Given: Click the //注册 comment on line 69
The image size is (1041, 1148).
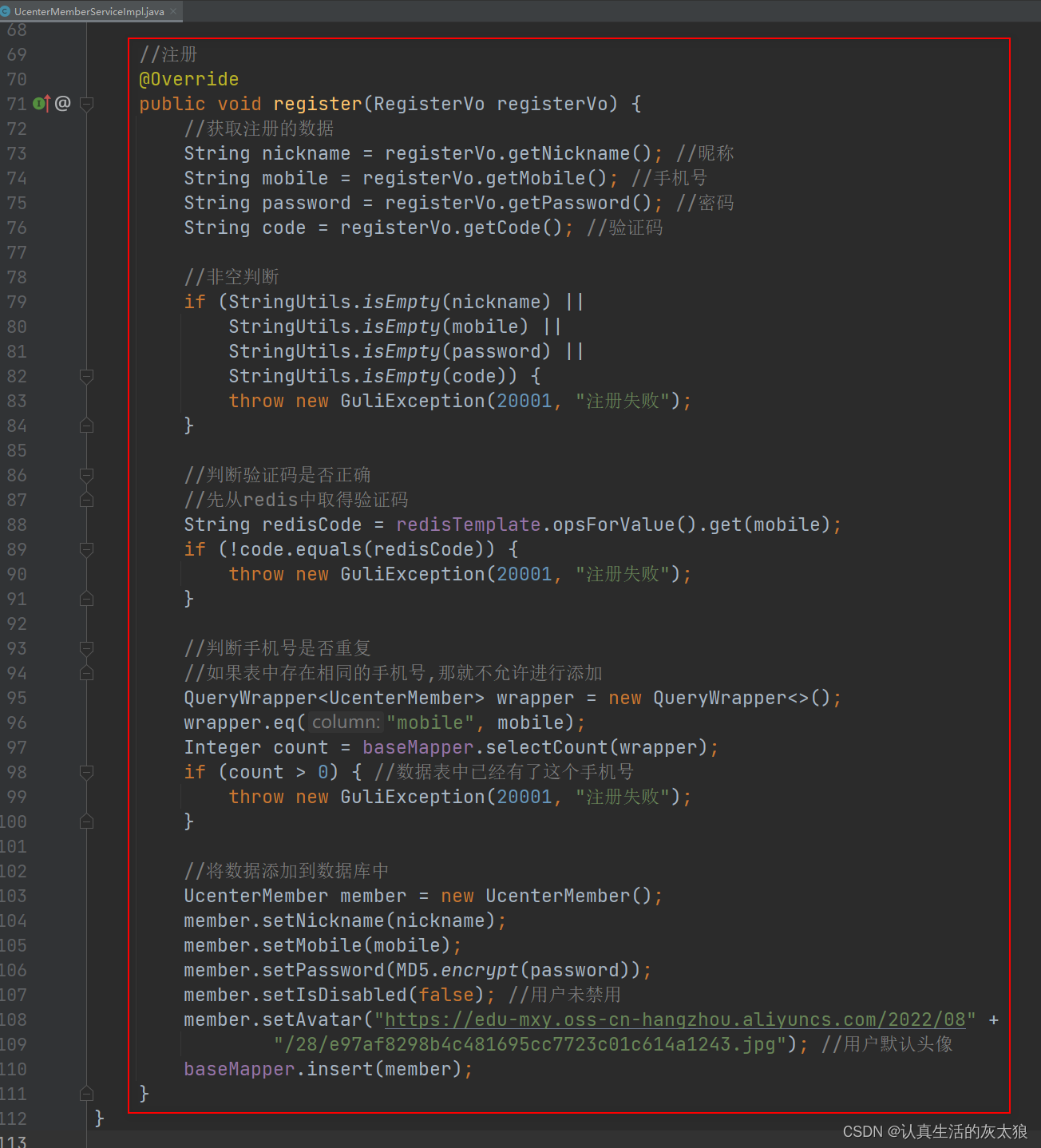Looking at the screenshot, I should click(168, 54).
